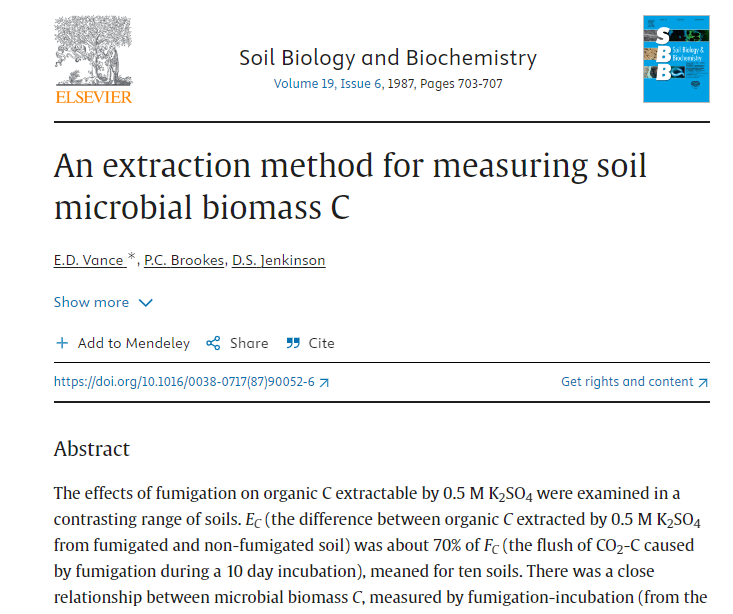Click the asterisk next to E.D. Vance
This screenshot has width=733, height=614.
click(132, 260)
